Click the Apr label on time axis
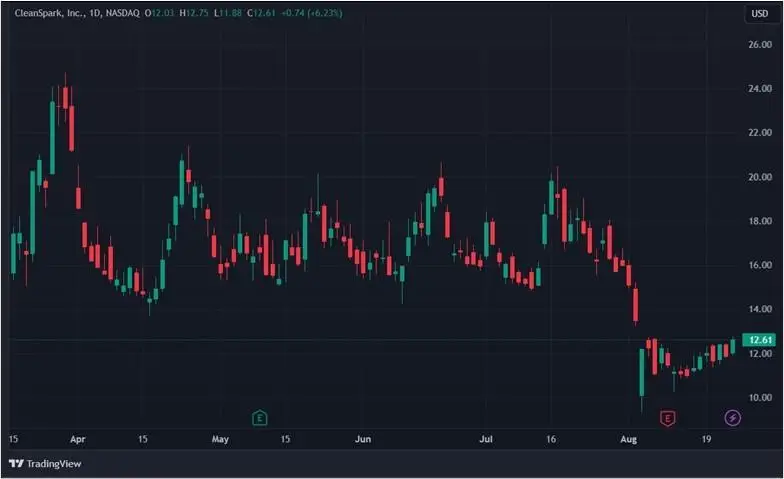 (x=78, y=439)
